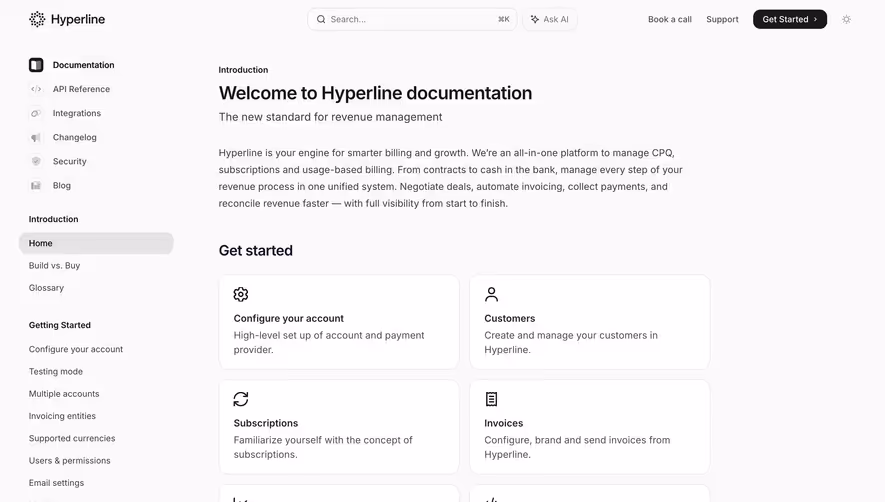885x502 pixels.
Task: Open the Customers card title
Action: point(510,318)
